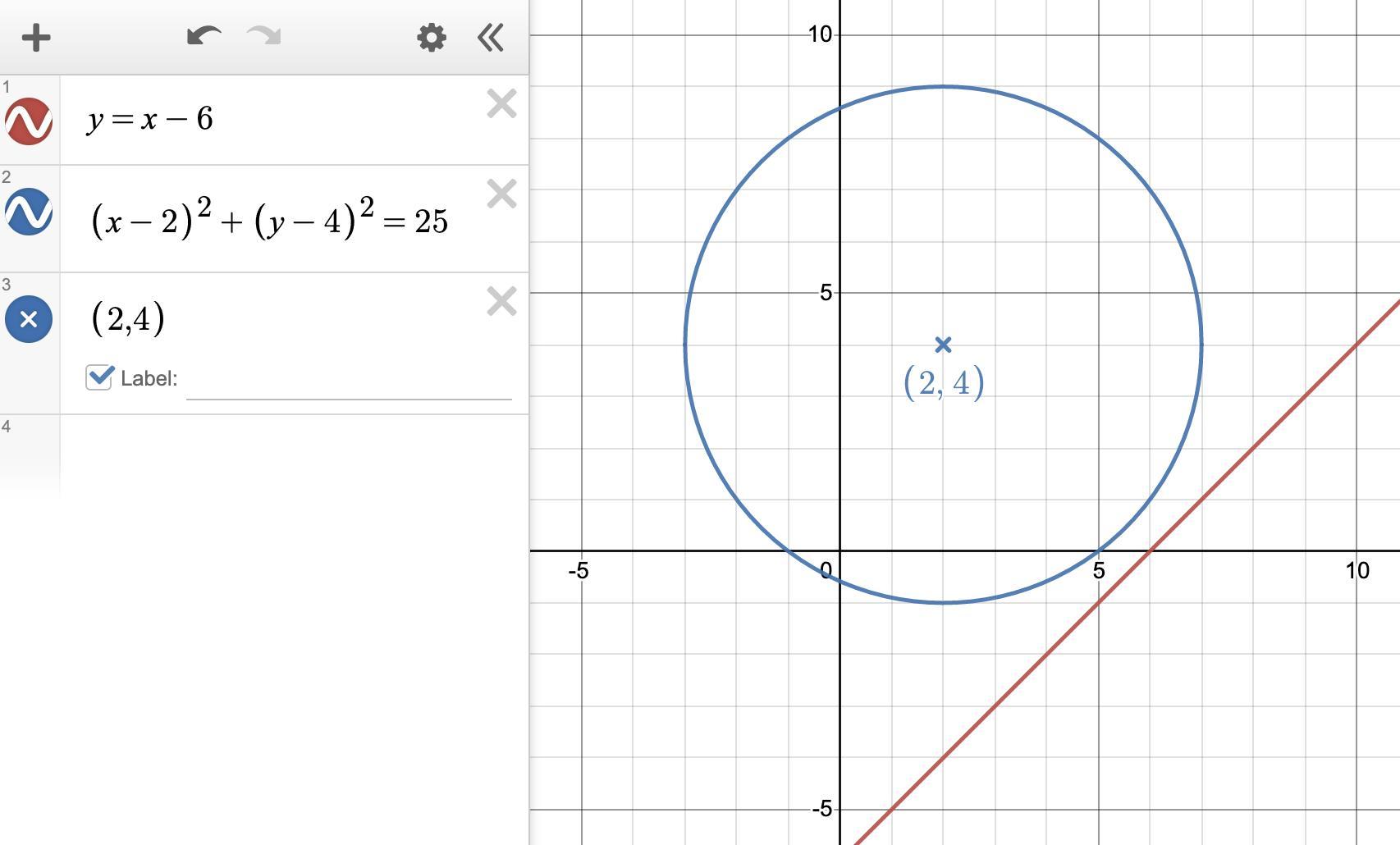Click the x-axis label 5
1400x845 pixels.
tap(1099, 571)
